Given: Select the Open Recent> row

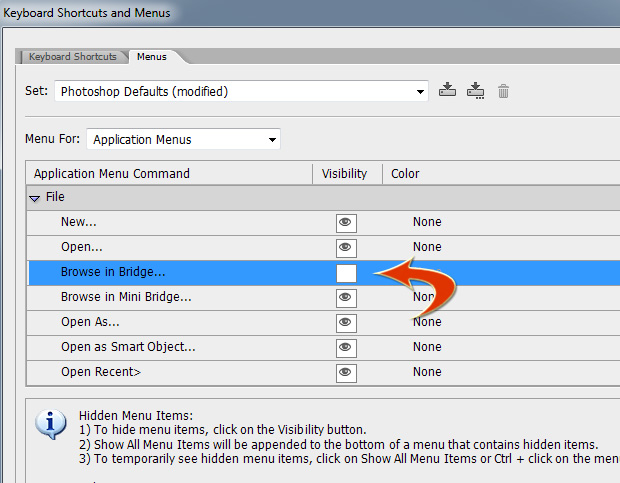Looking at the screenshot, I should click(323, 373).
